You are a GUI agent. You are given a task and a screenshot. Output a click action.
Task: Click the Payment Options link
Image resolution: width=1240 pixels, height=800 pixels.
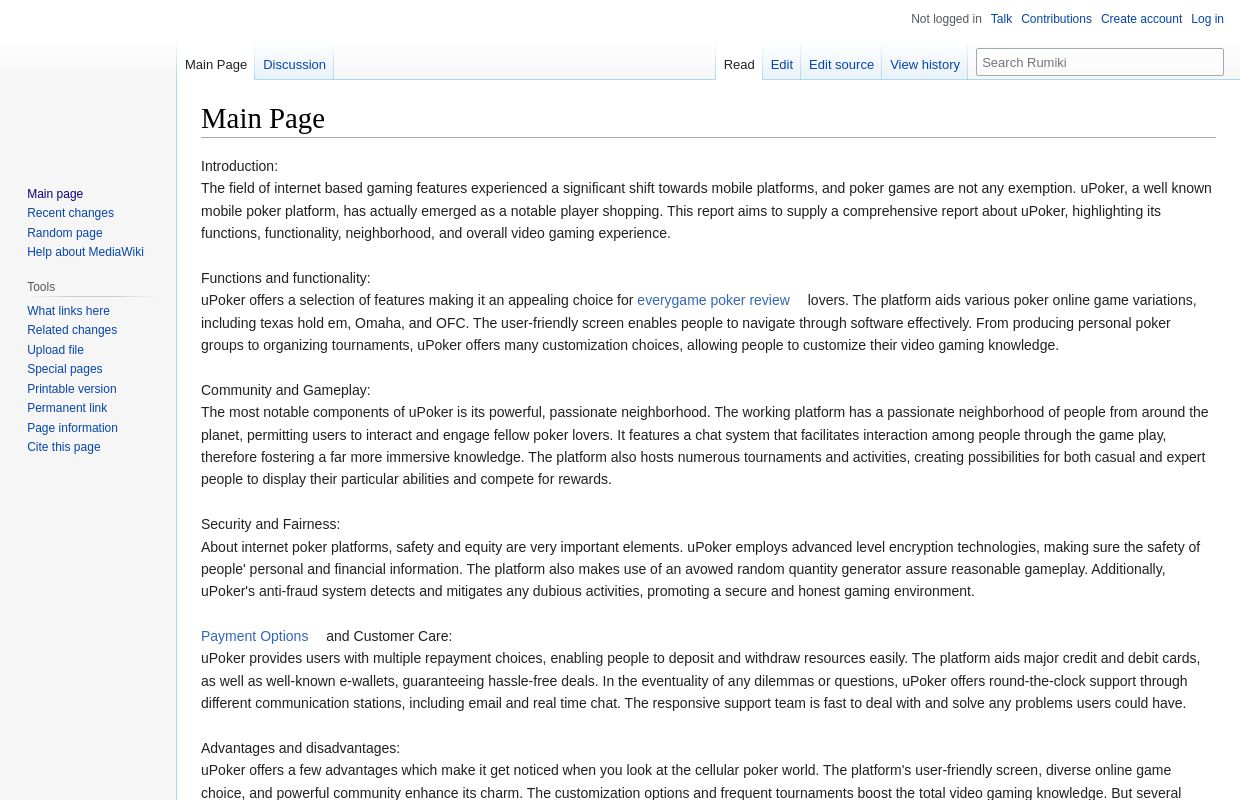point(254,636)
